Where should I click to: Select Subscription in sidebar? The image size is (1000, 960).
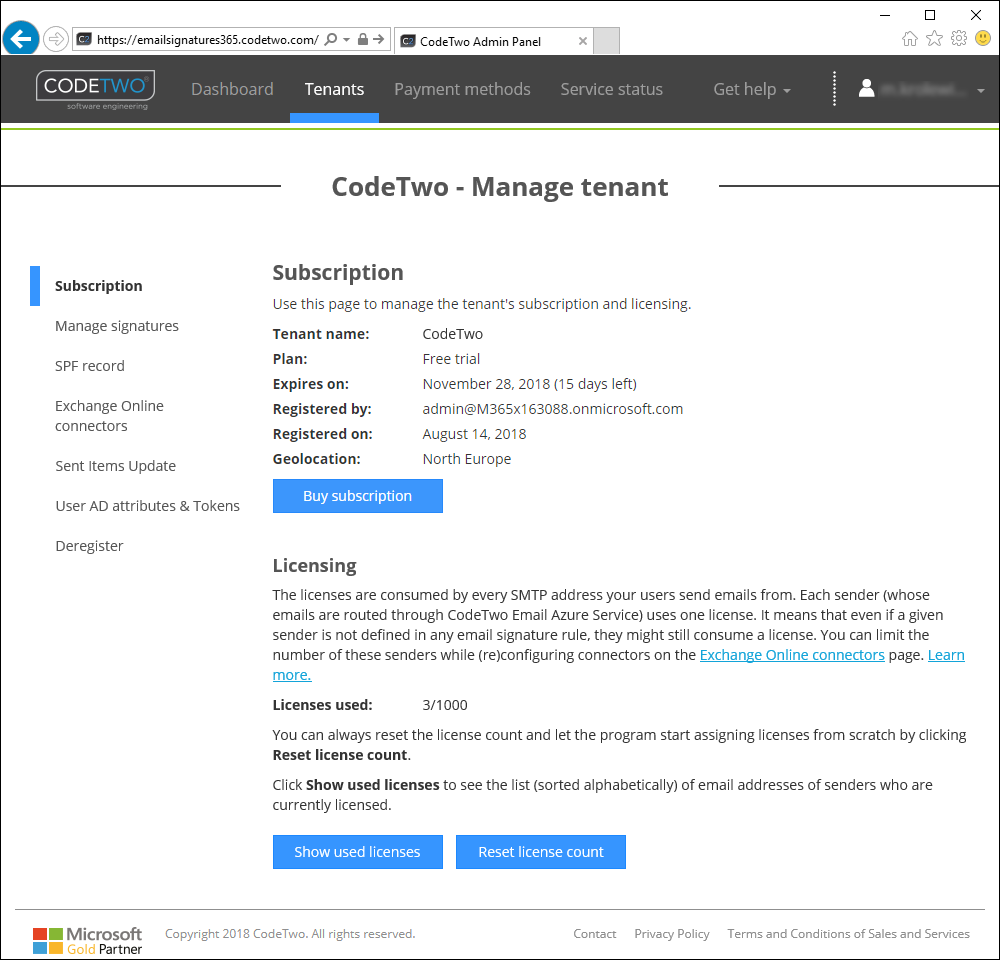coord(99,286)
